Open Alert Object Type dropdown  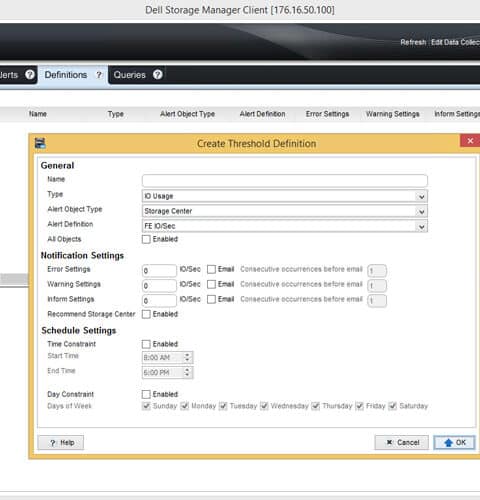click(285, 211)
